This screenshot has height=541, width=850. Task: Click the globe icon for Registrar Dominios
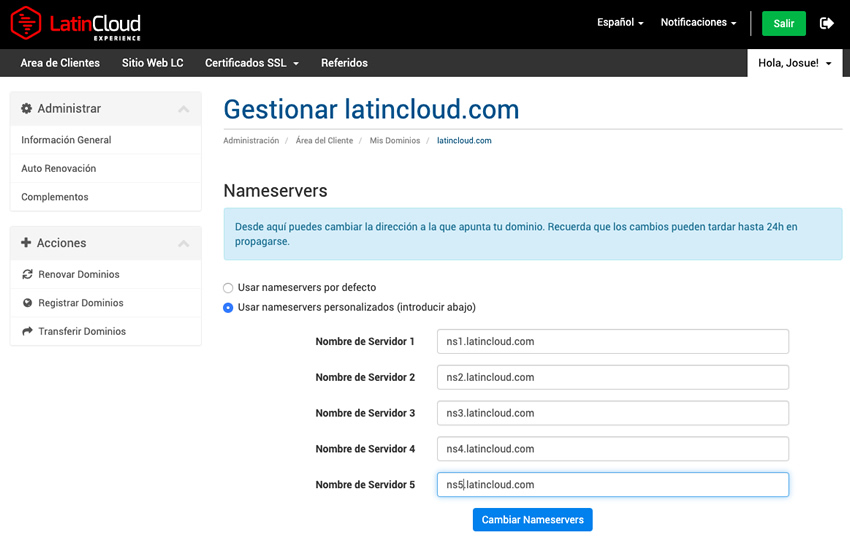tap(27, 303)
